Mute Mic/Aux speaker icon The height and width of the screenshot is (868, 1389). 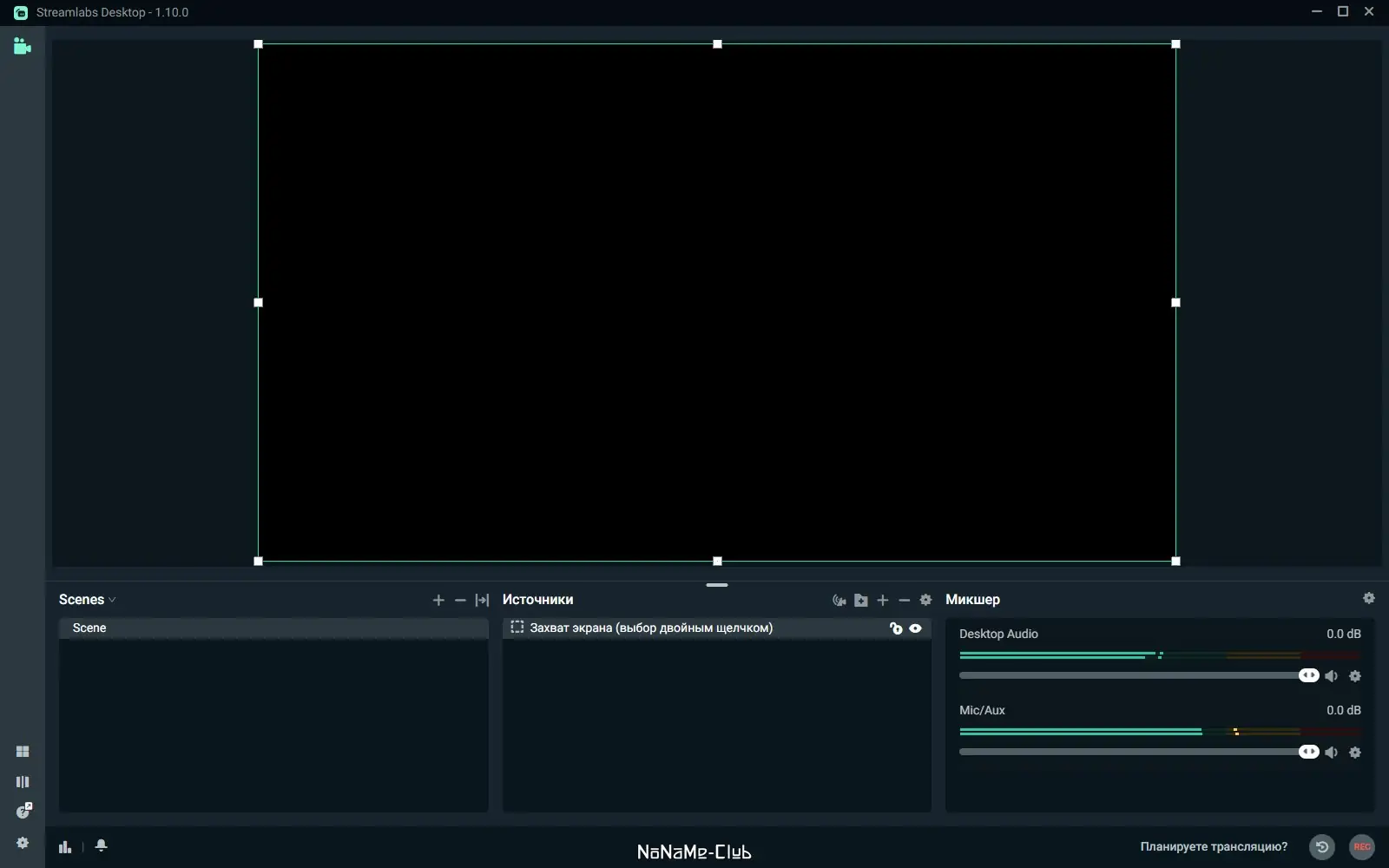[x=1332, y=753]
